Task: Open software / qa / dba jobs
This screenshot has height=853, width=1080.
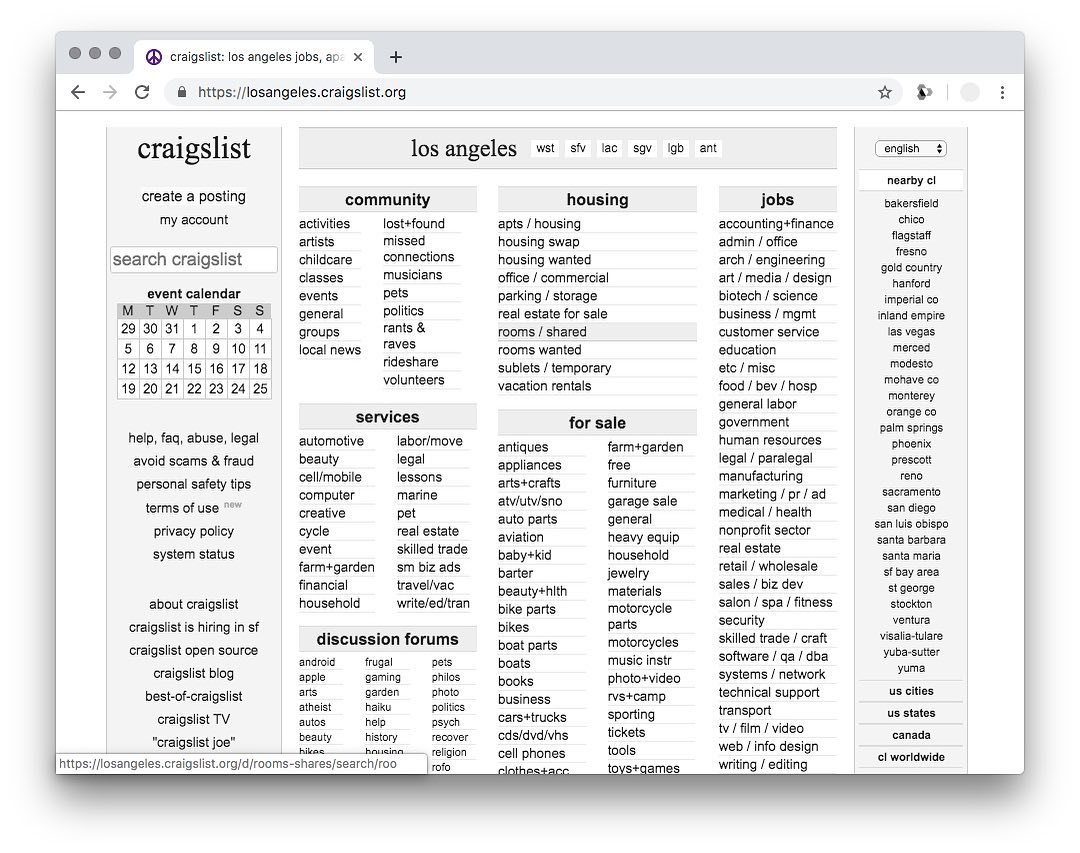Action: tap(773, 657)
